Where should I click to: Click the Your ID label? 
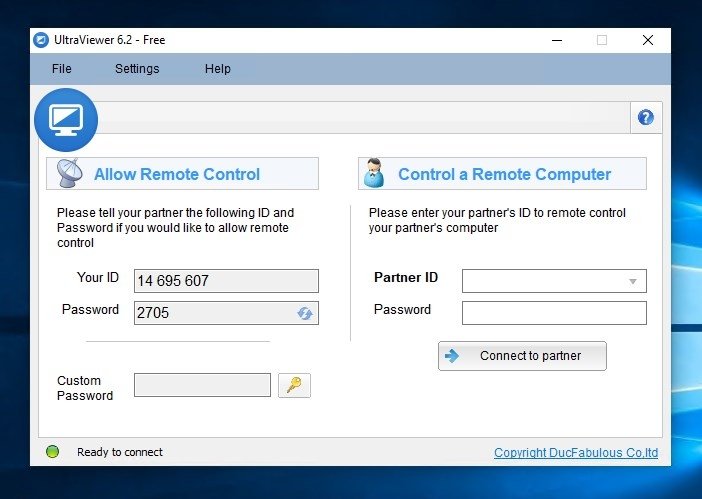98,277
